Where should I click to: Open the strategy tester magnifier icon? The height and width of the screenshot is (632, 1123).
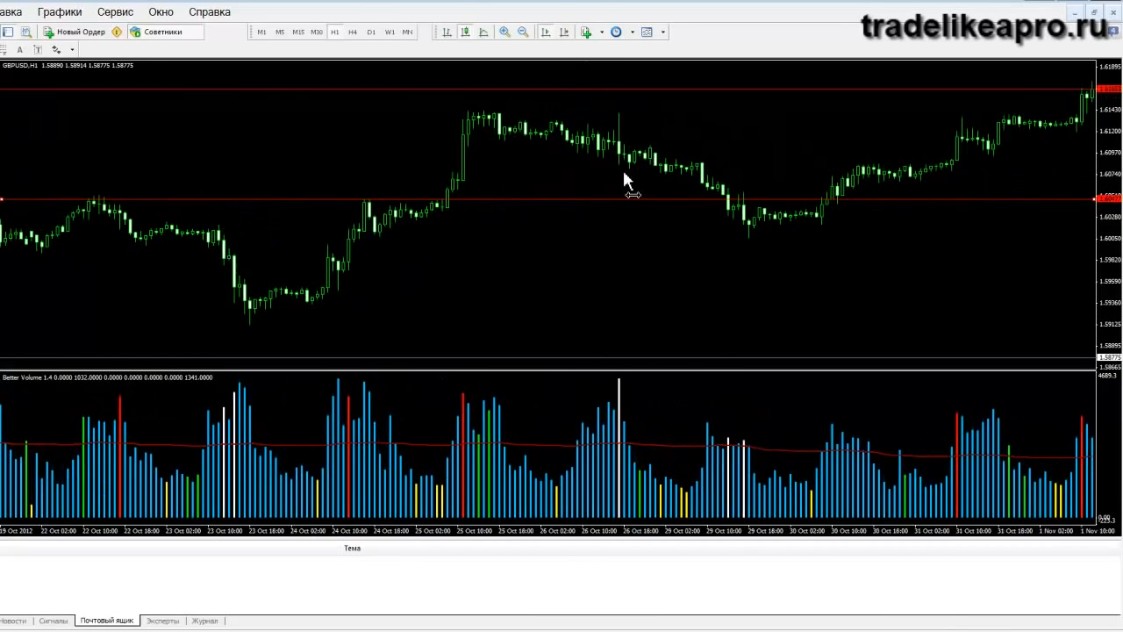coord(26,32)
